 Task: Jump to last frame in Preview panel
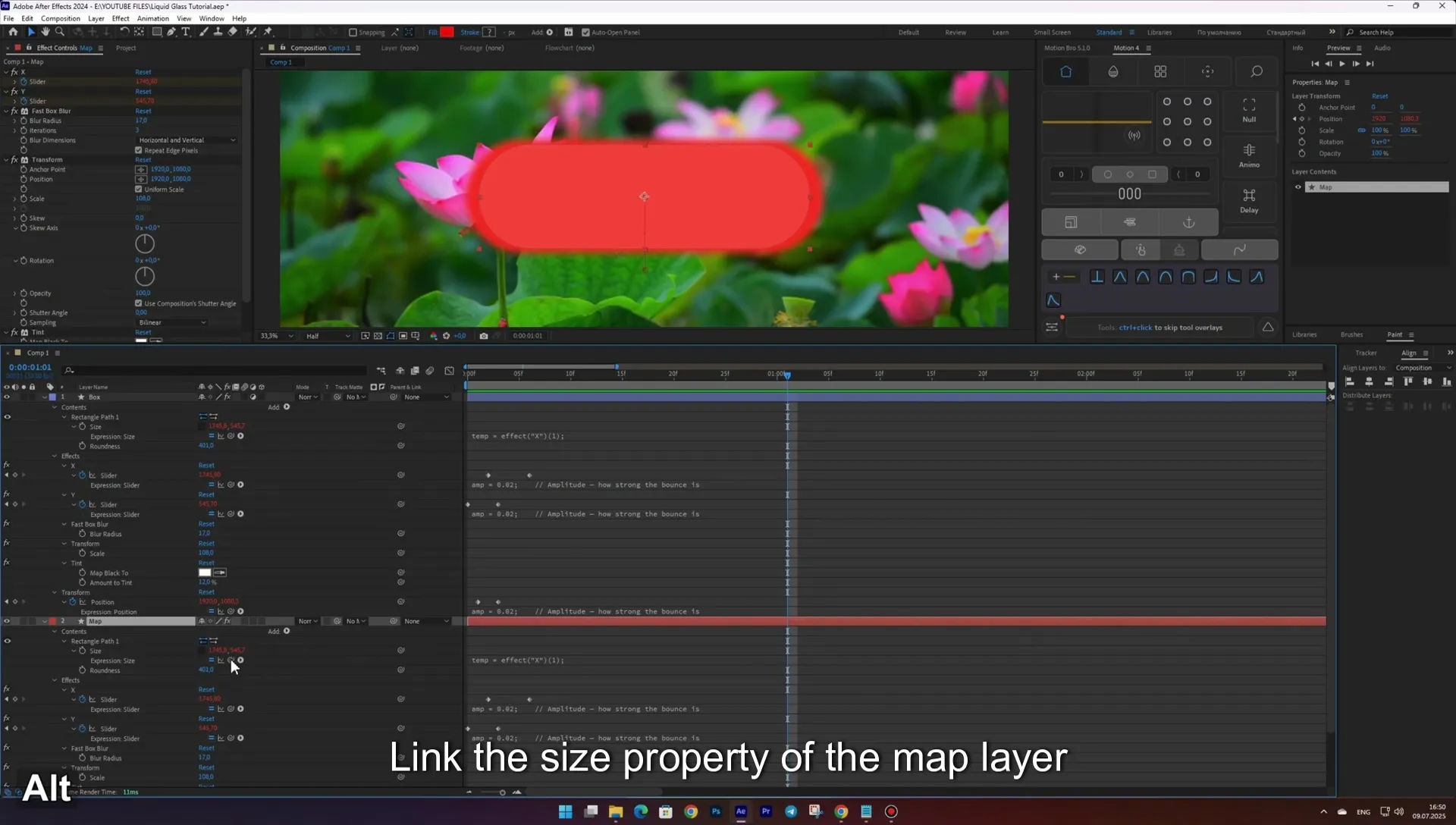1370,64
